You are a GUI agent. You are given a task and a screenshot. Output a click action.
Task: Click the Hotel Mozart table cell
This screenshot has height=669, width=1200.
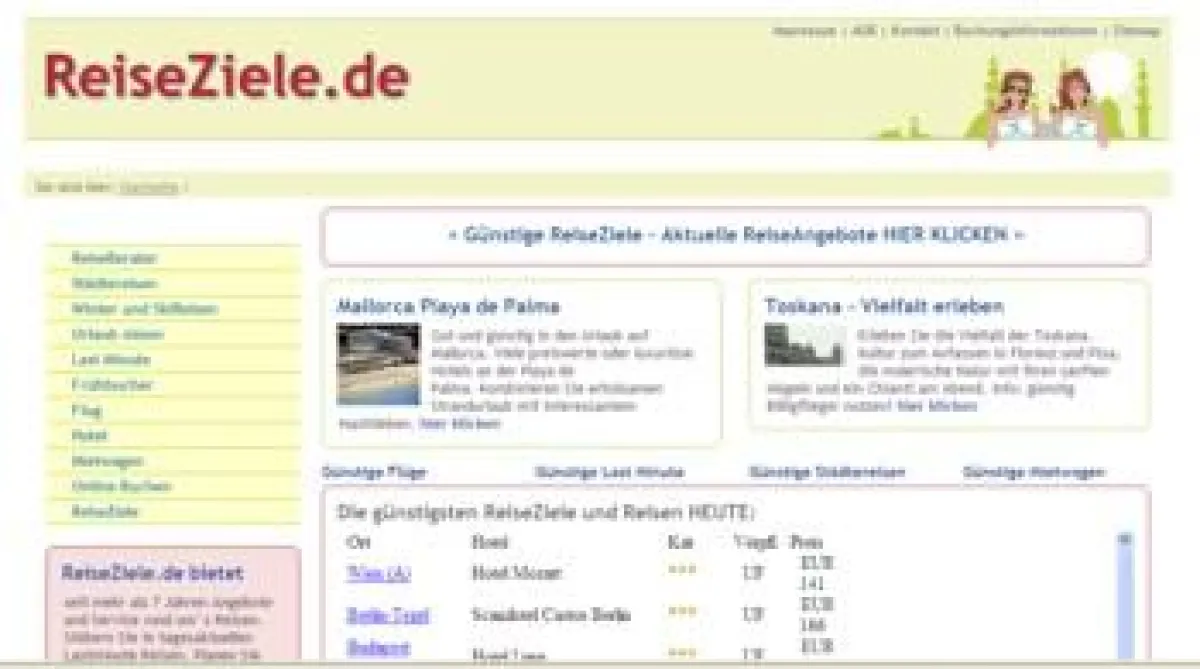[516, 573]
